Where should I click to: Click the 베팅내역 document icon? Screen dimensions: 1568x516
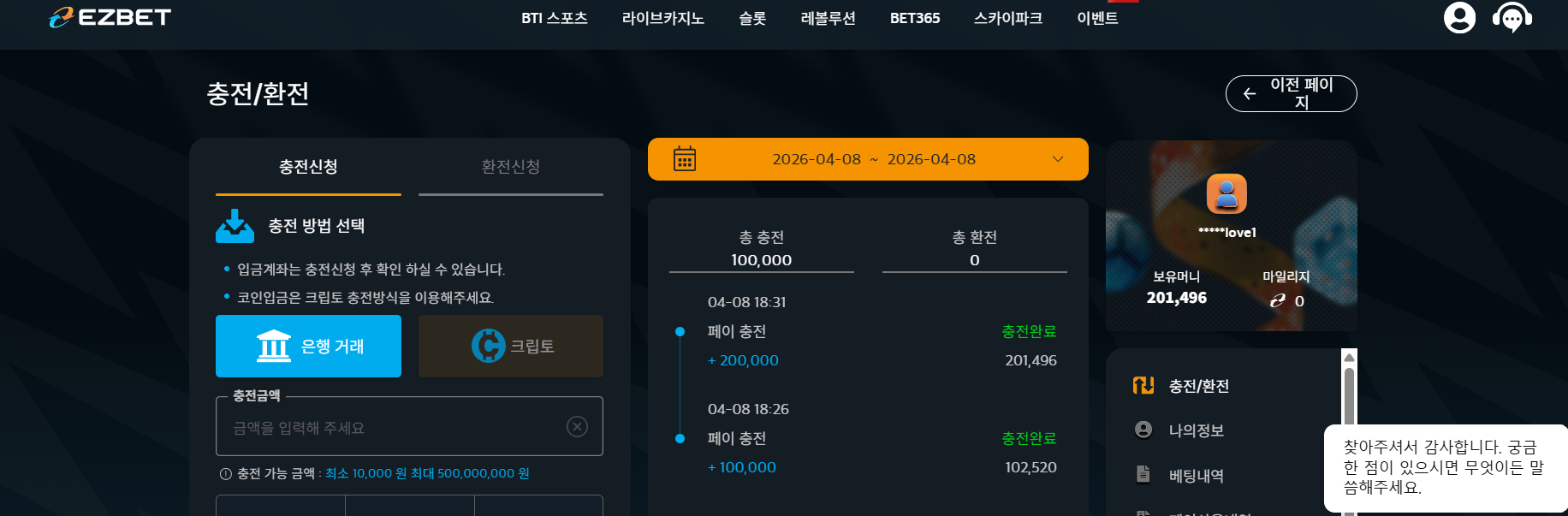(x=1143, y=474)
